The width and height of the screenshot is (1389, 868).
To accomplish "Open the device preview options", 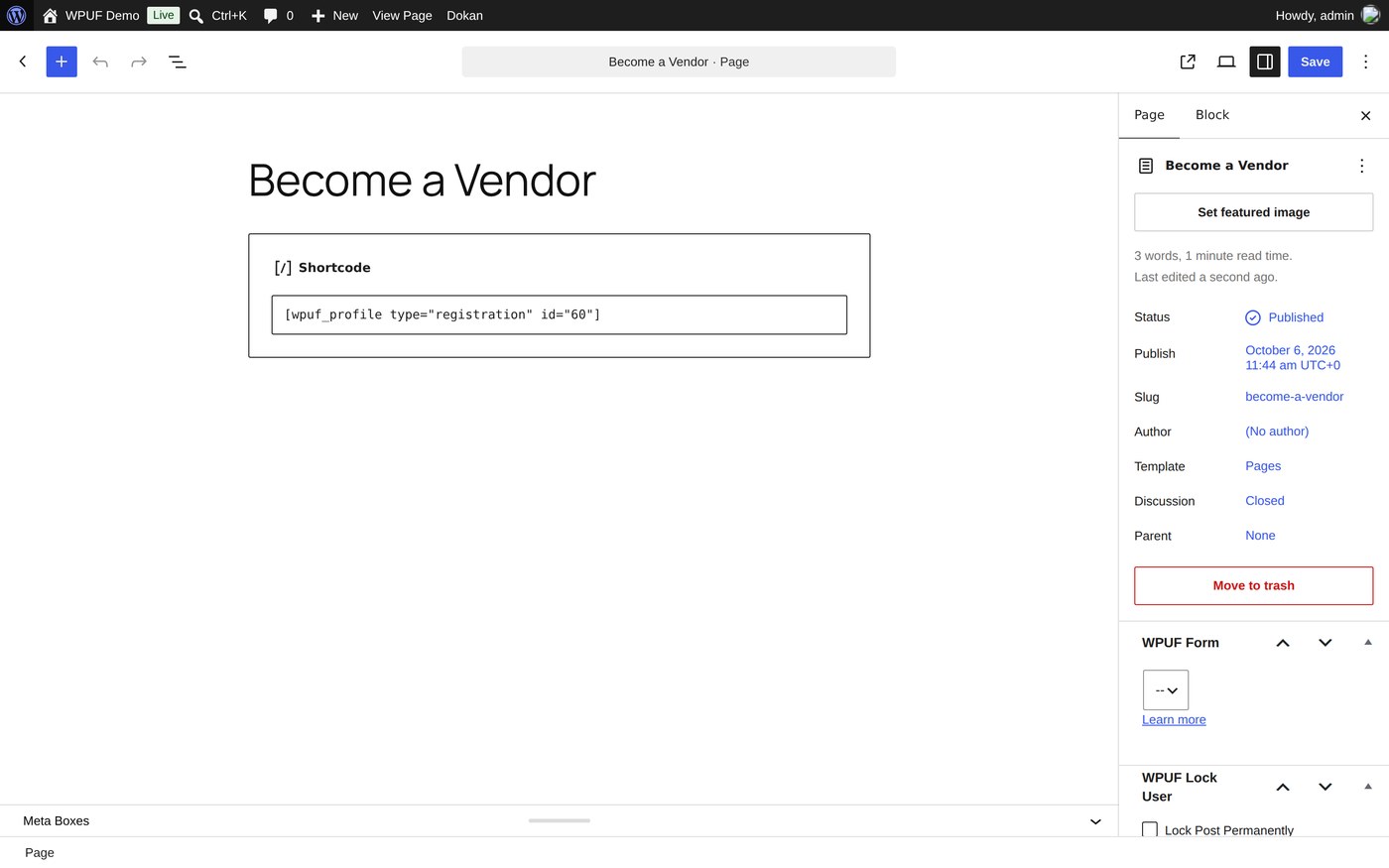I will 1226,62.
